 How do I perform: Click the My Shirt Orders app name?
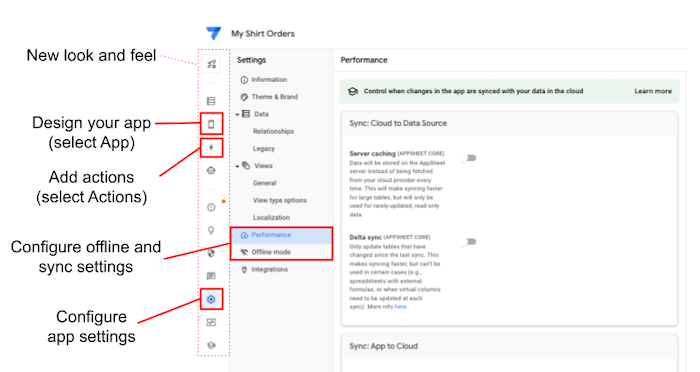pyautogui.click(x=263, y=33)
